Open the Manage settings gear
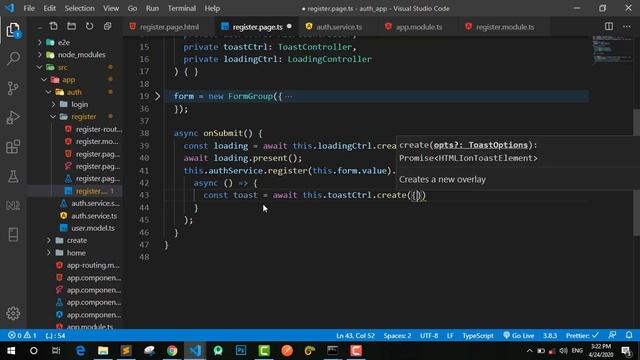The image size is (640, 360). point(13,313)
